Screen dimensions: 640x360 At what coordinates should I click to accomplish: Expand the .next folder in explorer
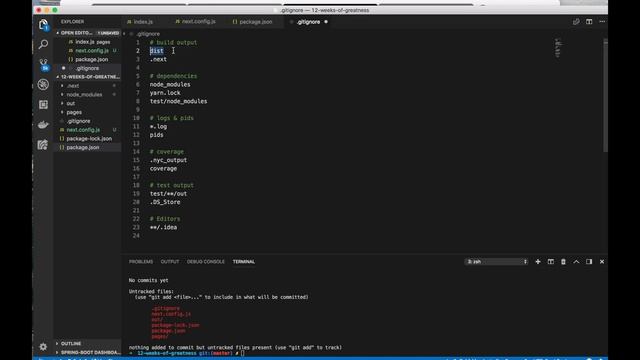tap(73, 86)
